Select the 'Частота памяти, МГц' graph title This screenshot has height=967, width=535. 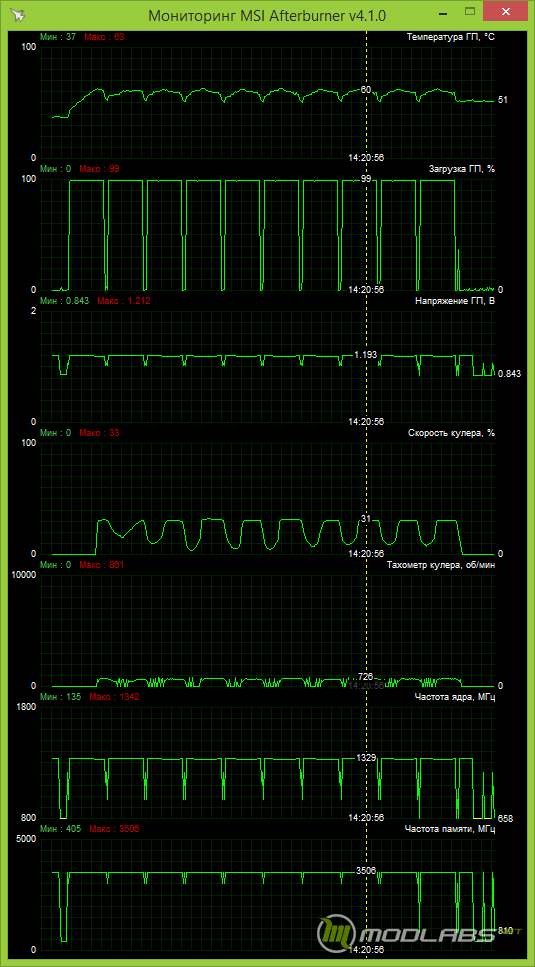point(449,829)
